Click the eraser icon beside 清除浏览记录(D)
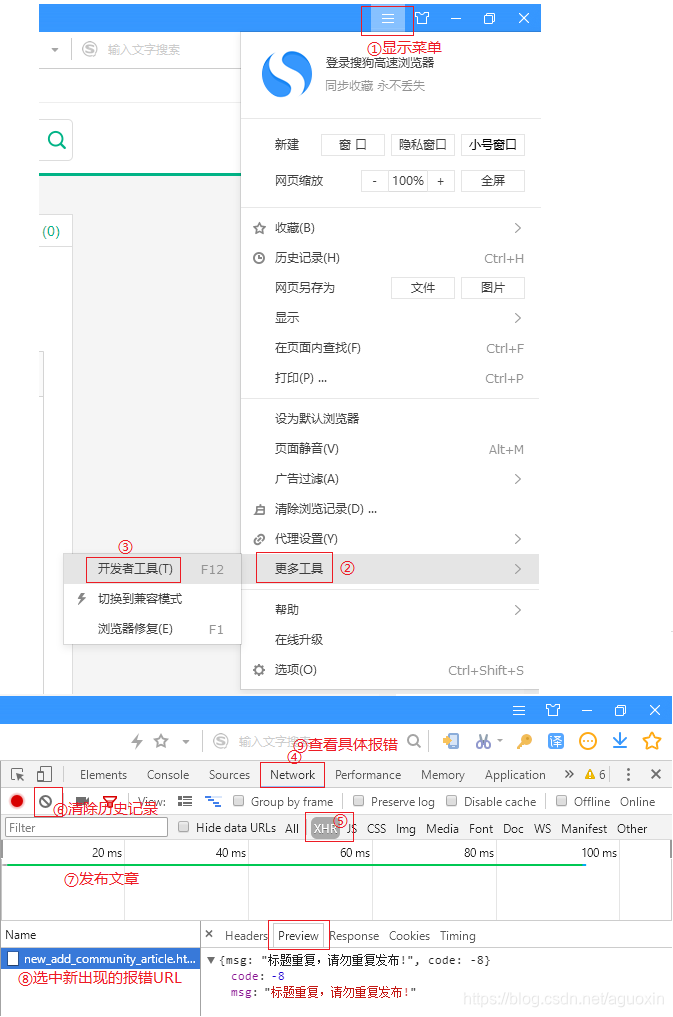 [259, 510]
